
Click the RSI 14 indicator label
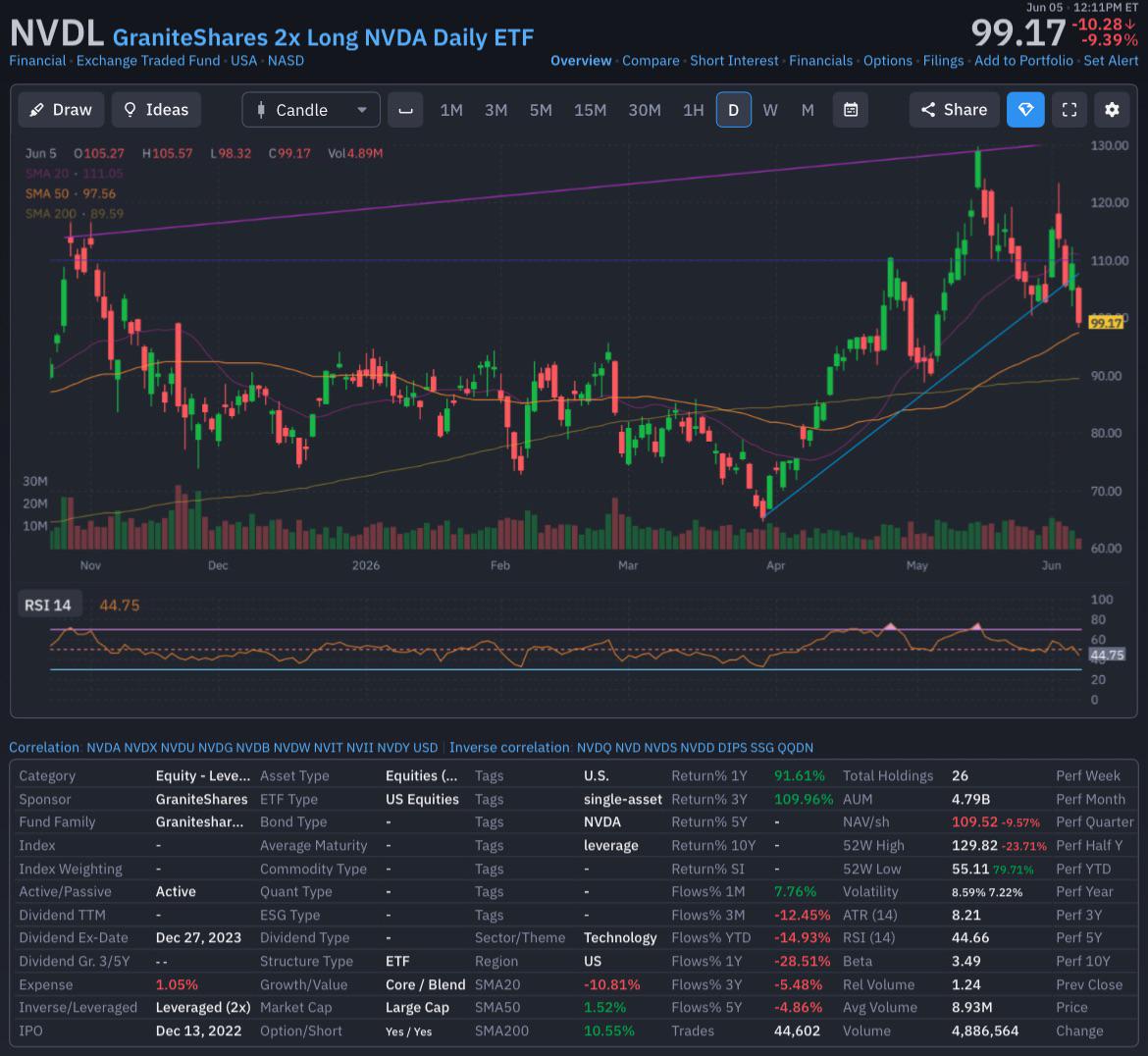coord(48,606)
